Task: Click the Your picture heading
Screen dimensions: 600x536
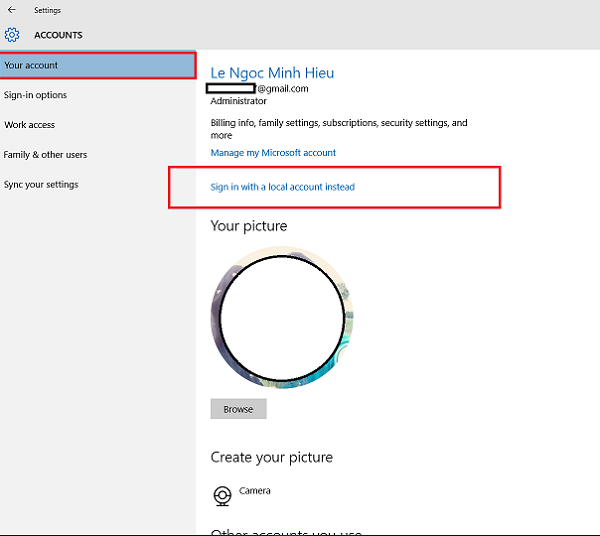Action: coord(249,226)
